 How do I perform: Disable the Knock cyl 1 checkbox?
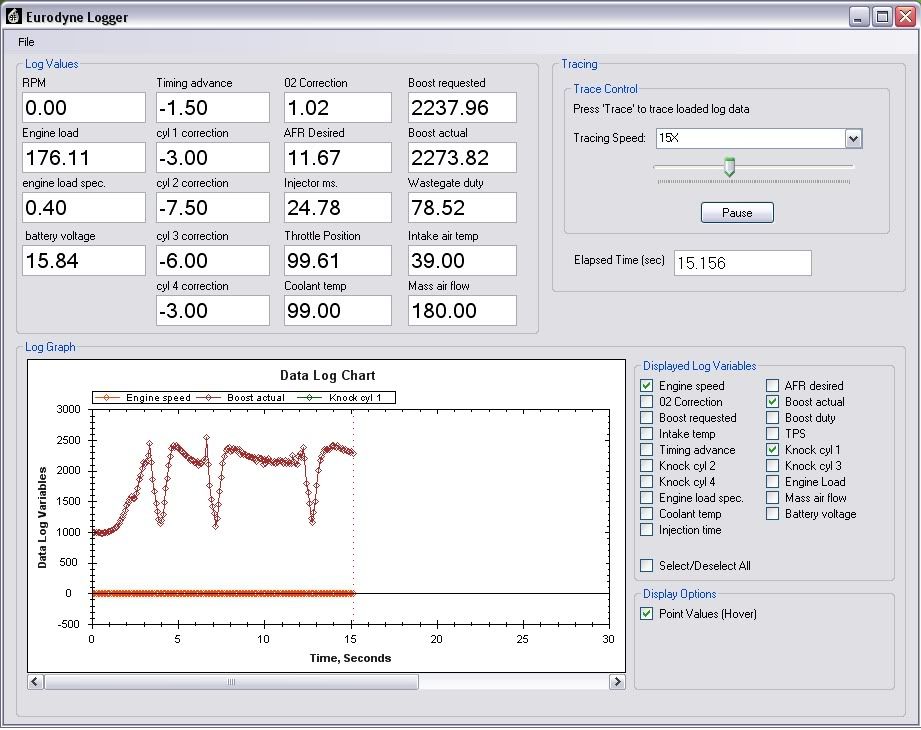point(773,450)
